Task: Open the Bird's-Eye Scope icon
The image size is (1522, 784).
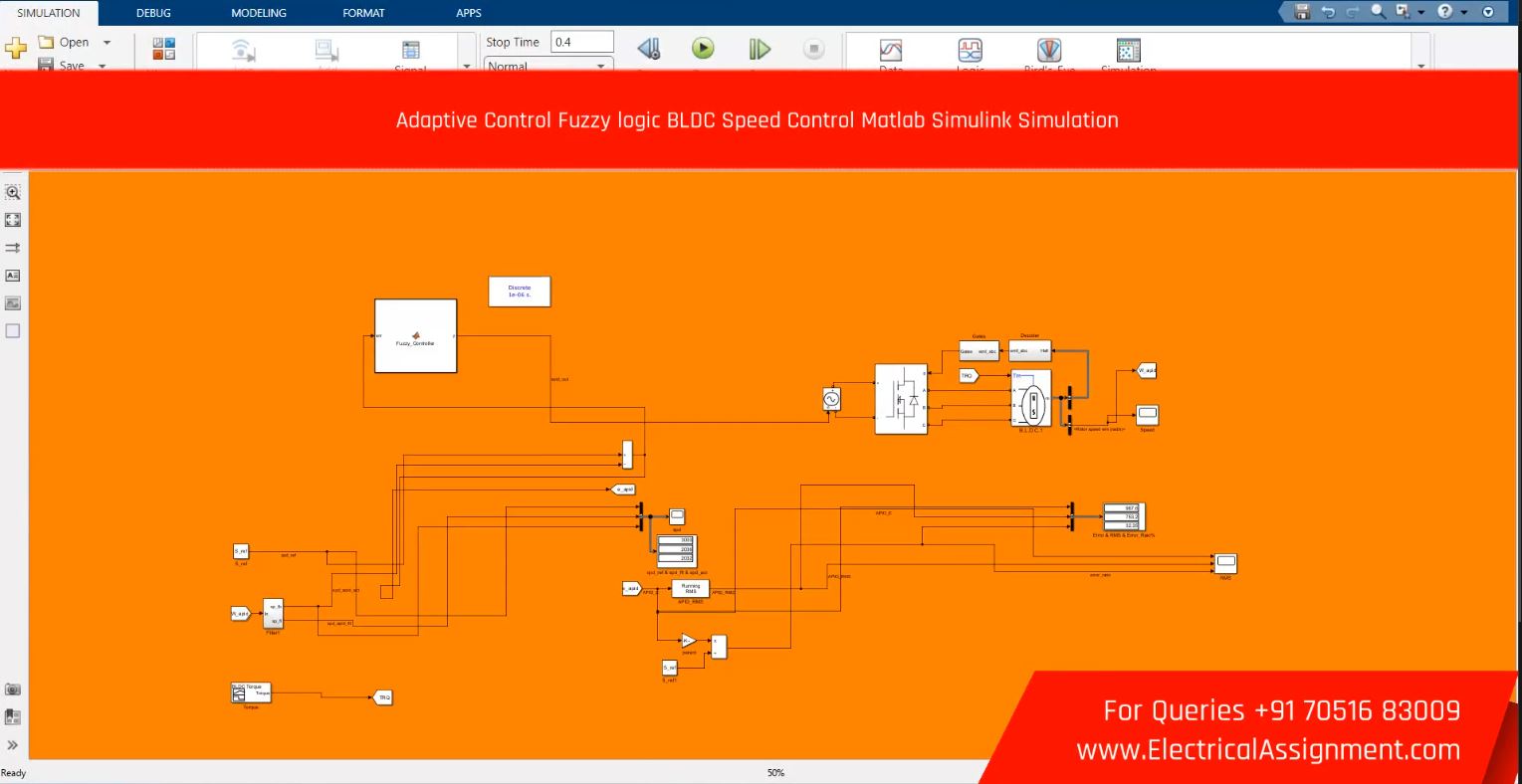Action: point(1049,51)
